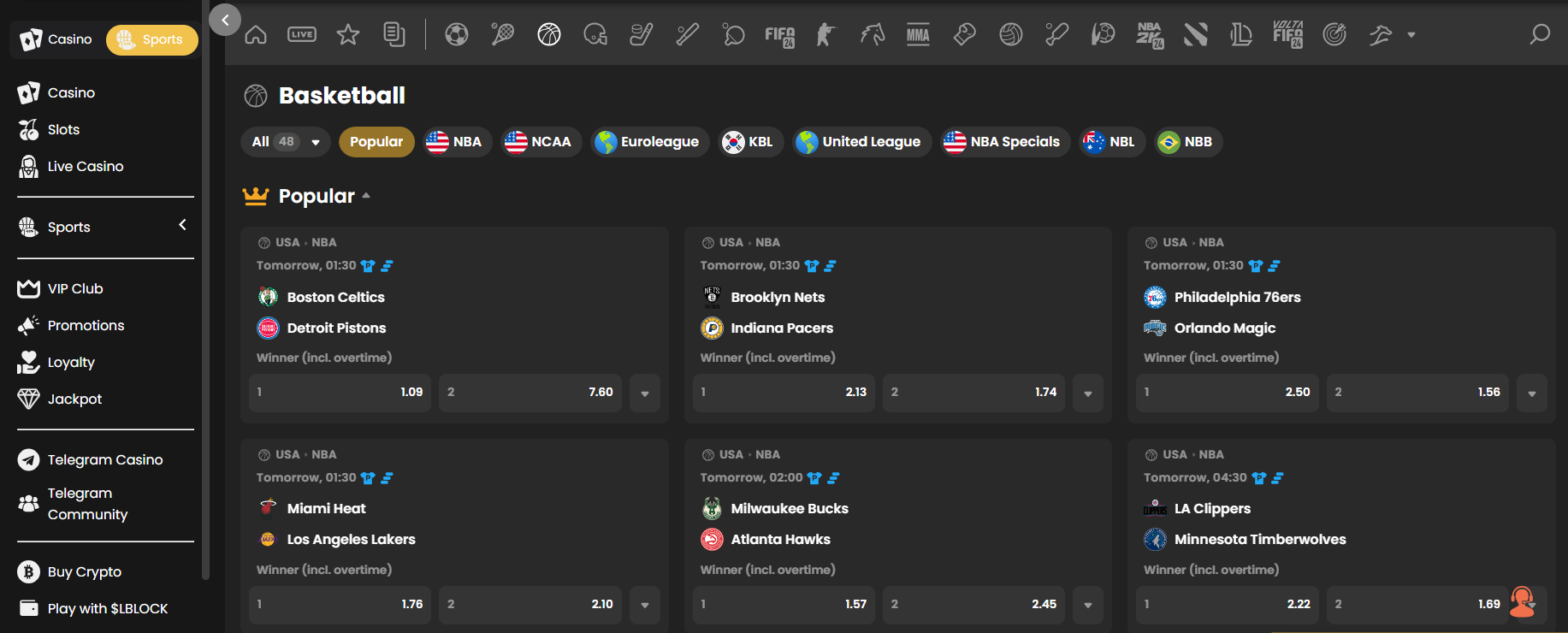Open the bet slip documents icon
The image size is (1568, 633).
394,34
